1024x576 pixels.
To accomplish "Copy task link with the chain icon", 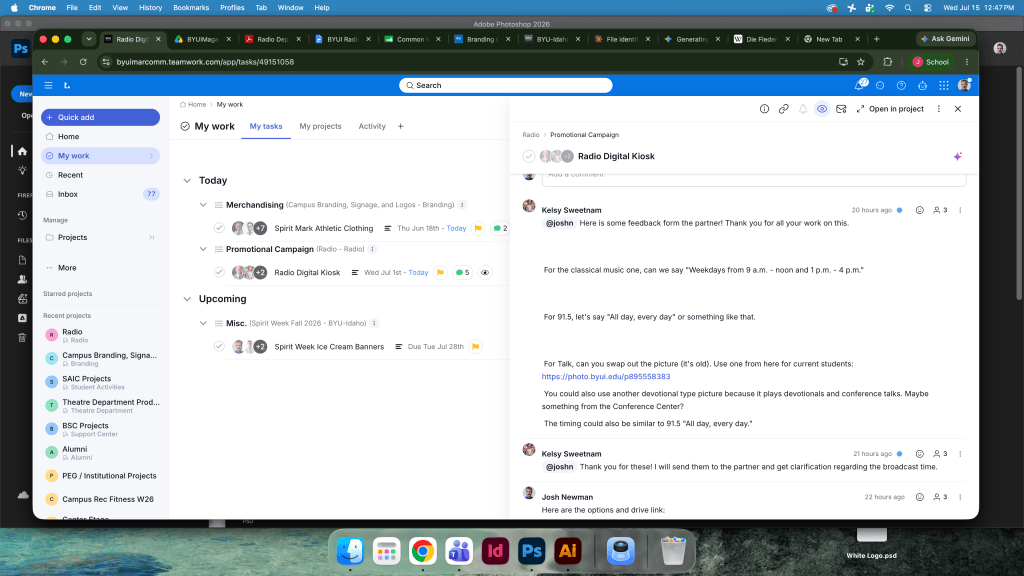I will [784, 109].
